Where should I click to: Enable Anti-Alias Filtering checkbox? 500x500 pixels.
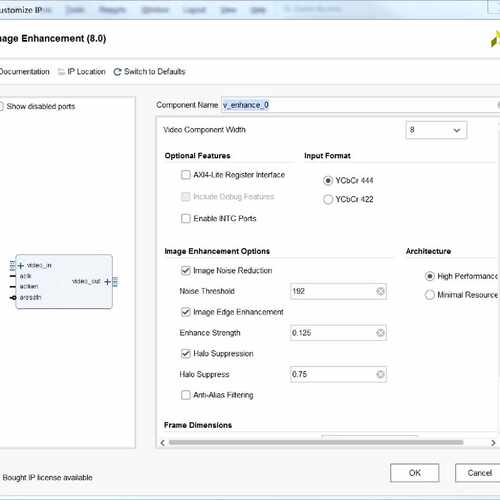point(186,395)
